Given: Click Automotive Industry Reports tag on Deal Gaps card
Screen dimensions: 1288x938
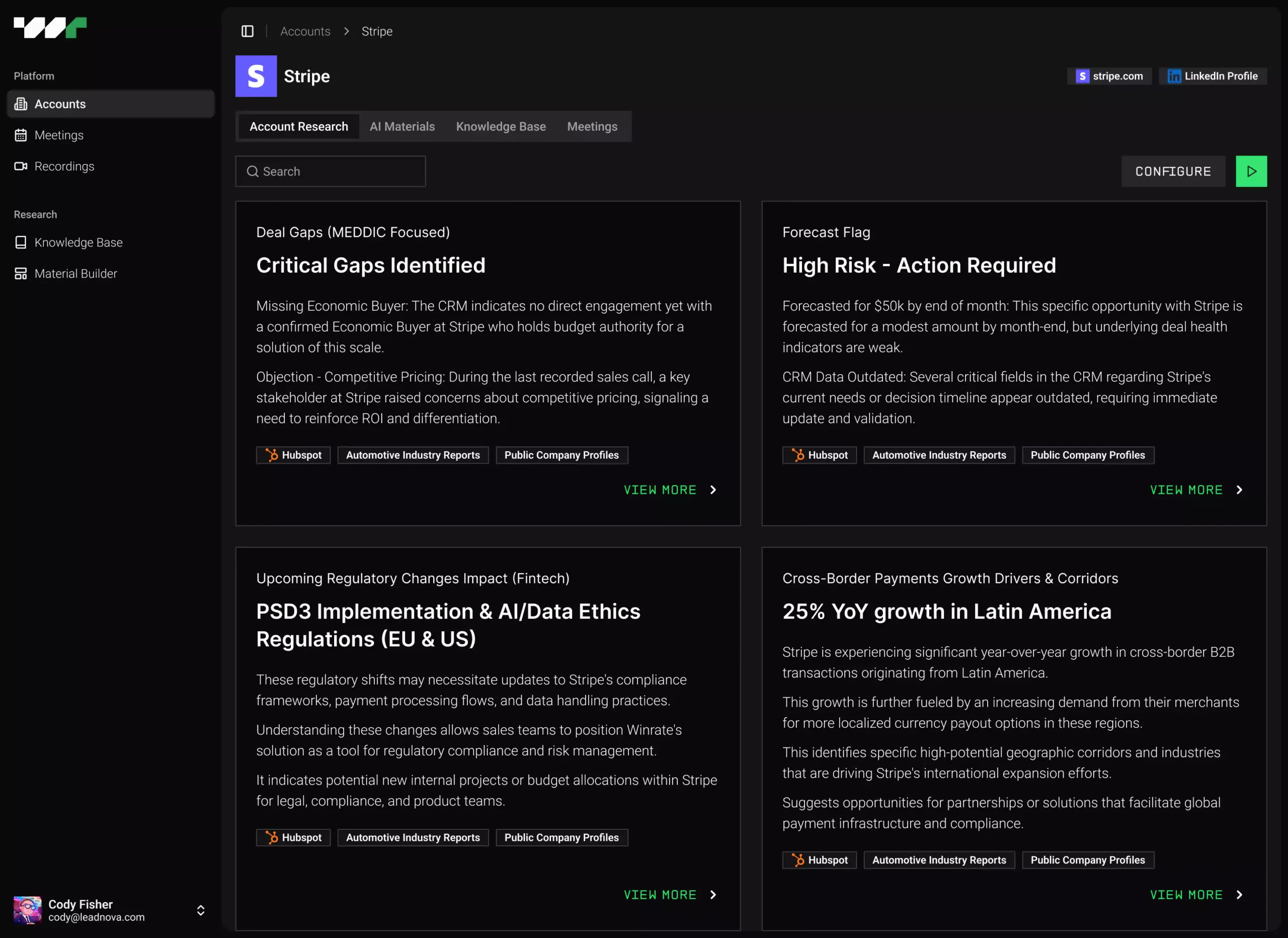Looking at the screenshot, I should point(413,455).
